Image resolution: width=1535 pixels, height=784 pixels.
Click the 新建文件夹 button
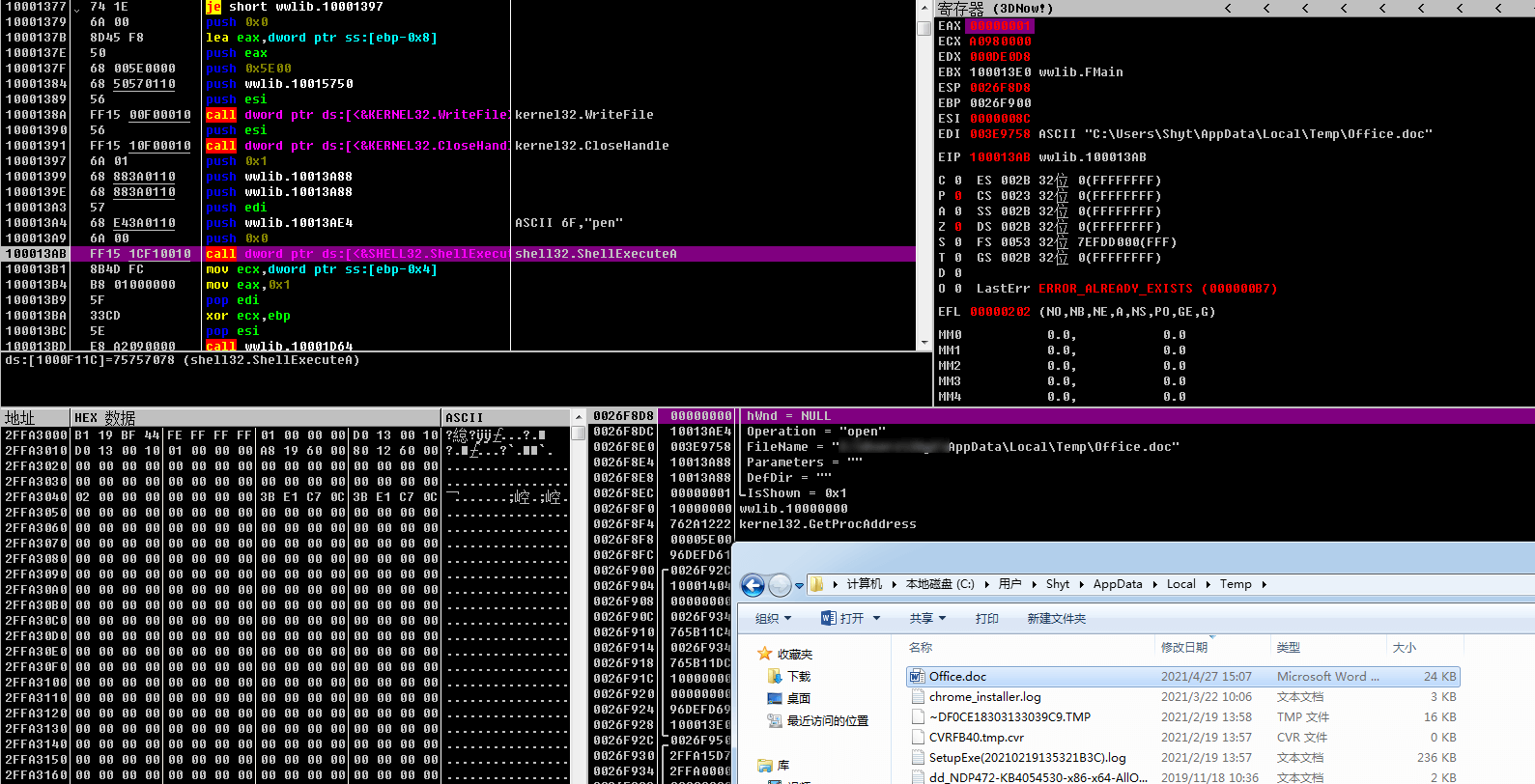click(1057, 618)
